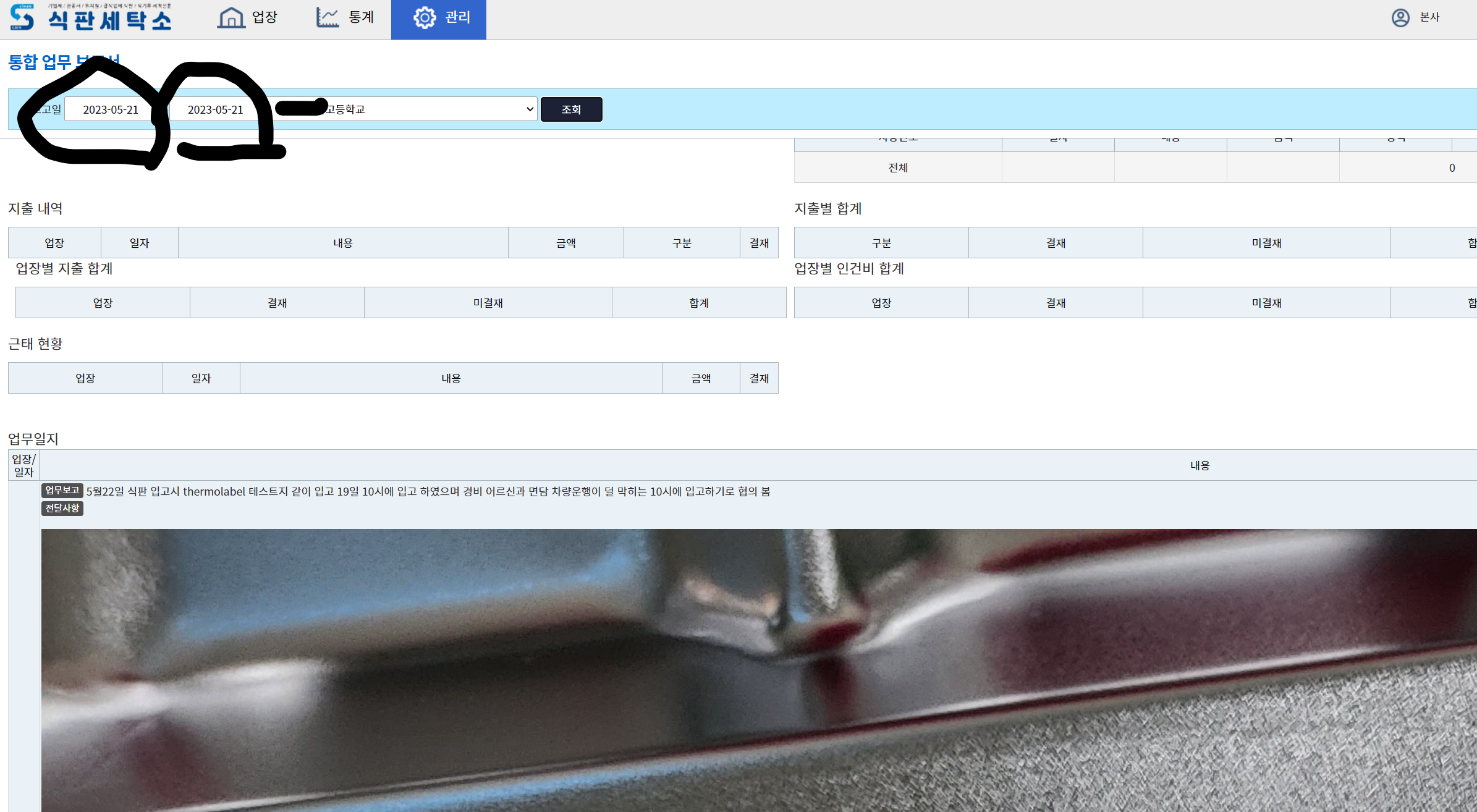1477x812 pixels.
Task: Open the 업장 menu with house icon
Action: coord(248,17)
